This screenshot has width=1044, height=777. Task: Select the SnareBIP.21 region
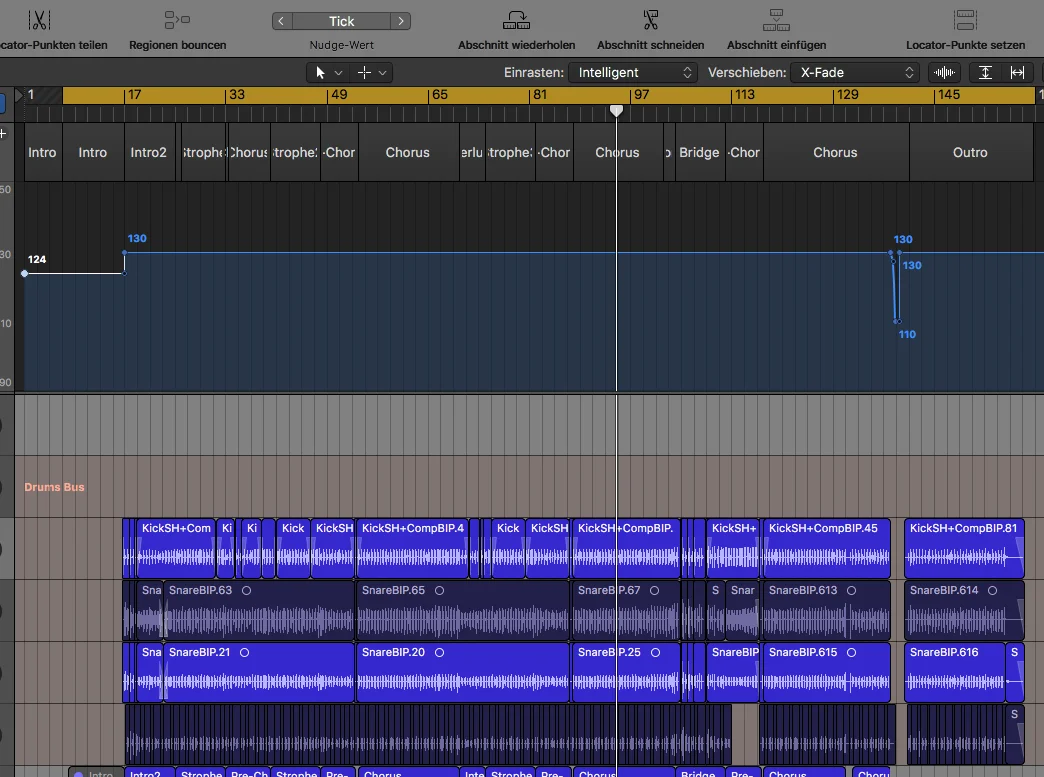[259, 672]
